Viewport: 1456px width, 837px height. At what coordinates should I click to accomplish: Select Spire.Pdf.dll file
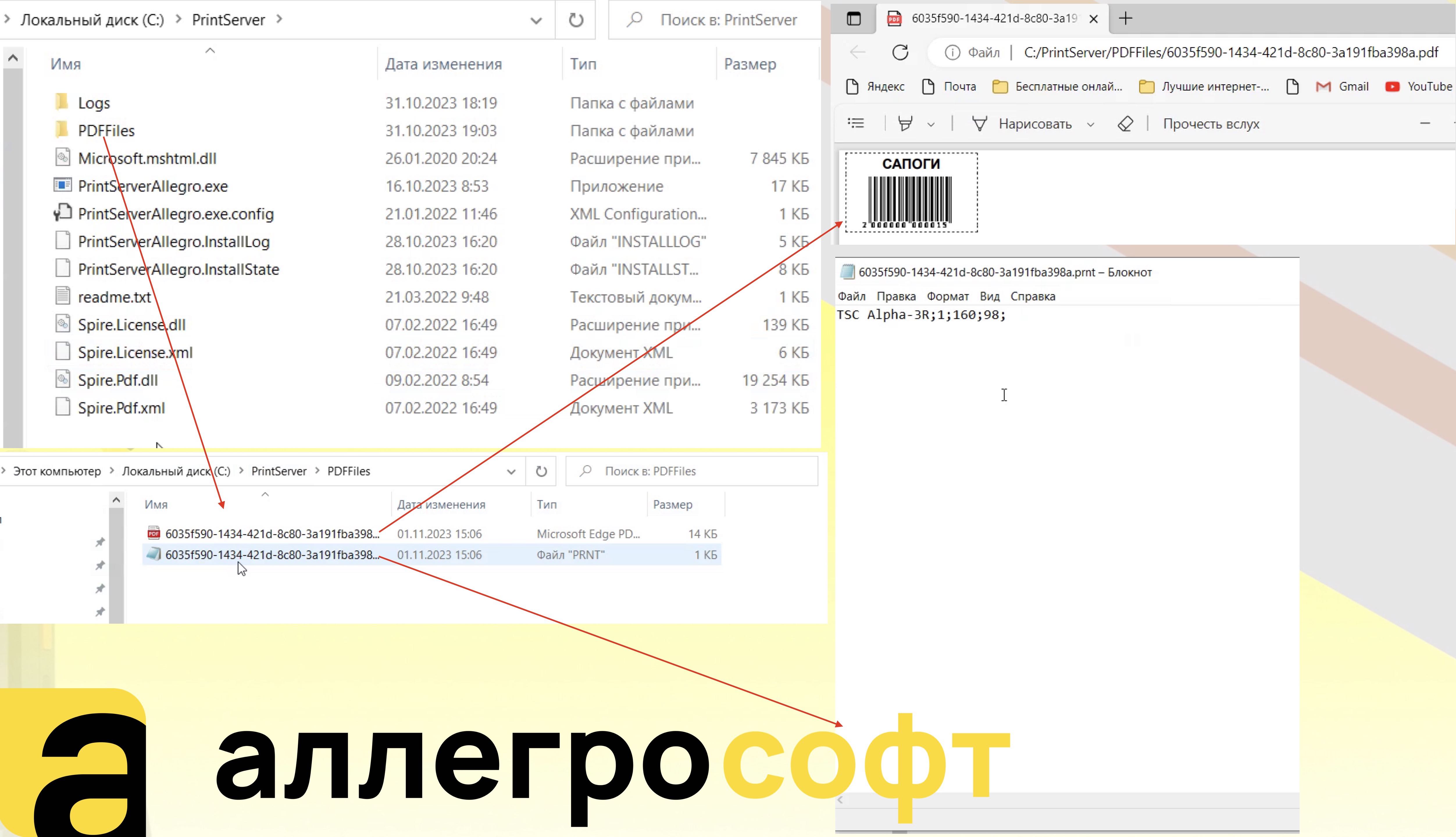click(x=118, y=380)
